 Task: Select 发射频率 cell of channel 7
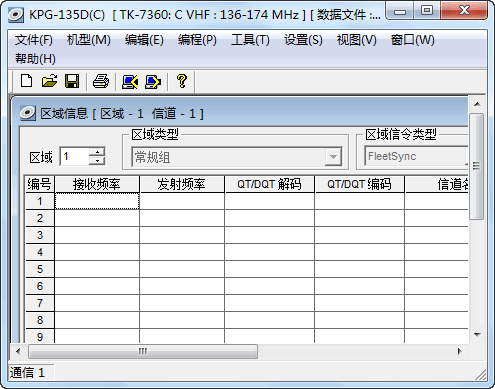[x=182, y=303]
